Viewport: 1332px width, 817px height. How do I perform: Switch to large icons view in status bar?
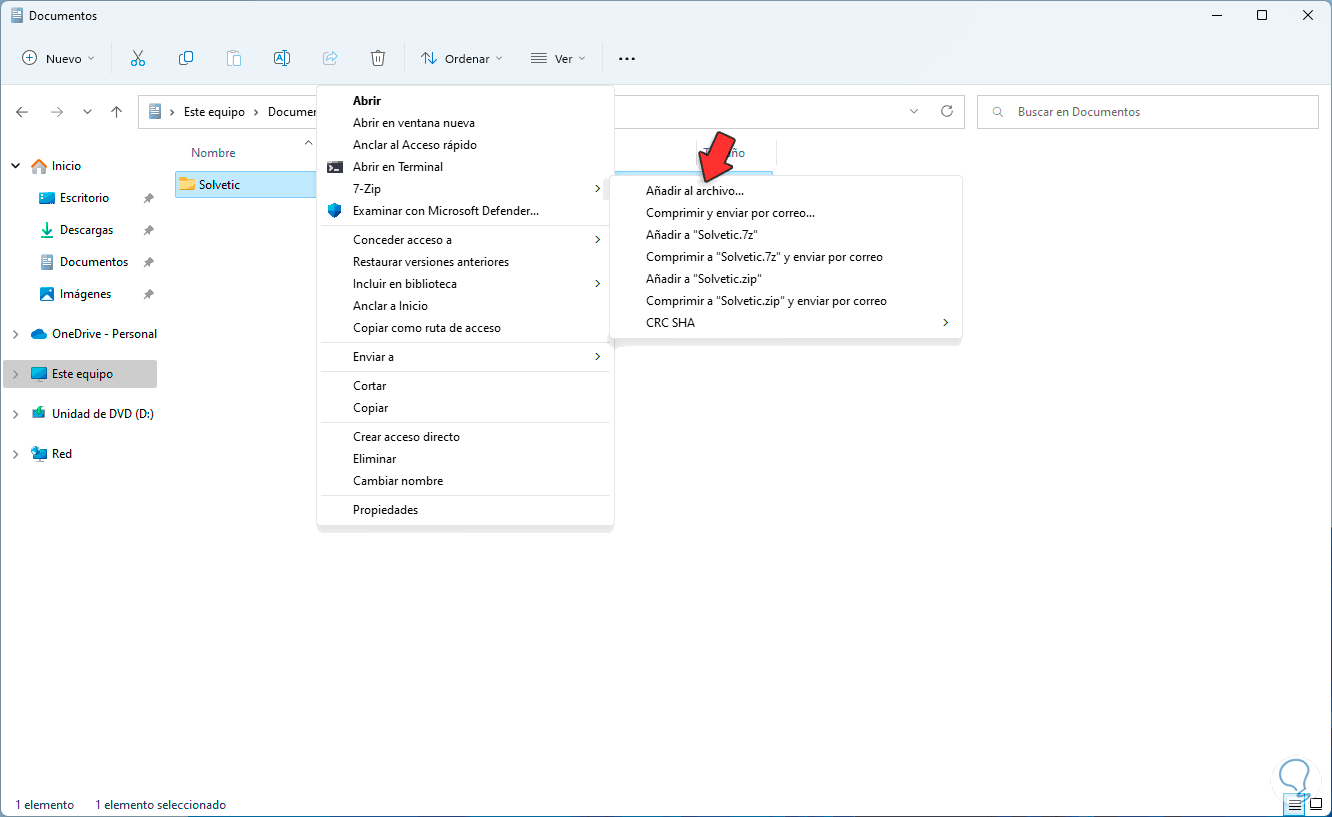tap(1316, 804)
